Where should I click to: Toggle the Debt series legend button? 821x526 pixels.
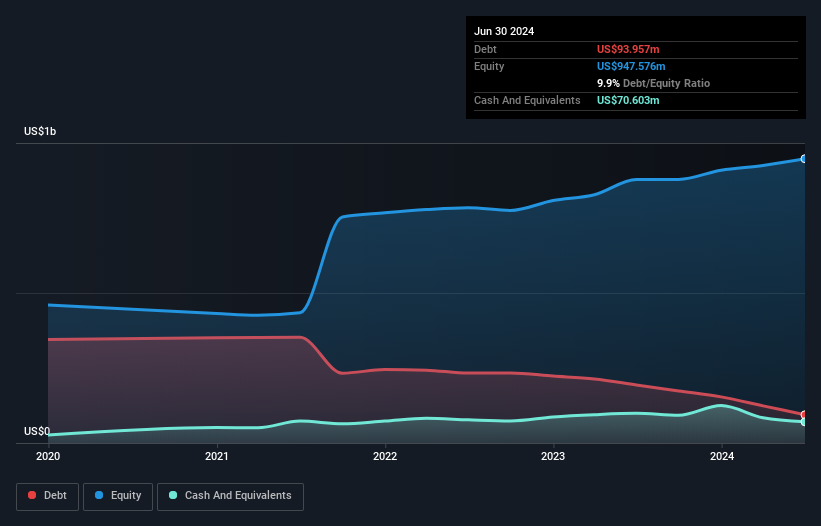coord(48,496)
